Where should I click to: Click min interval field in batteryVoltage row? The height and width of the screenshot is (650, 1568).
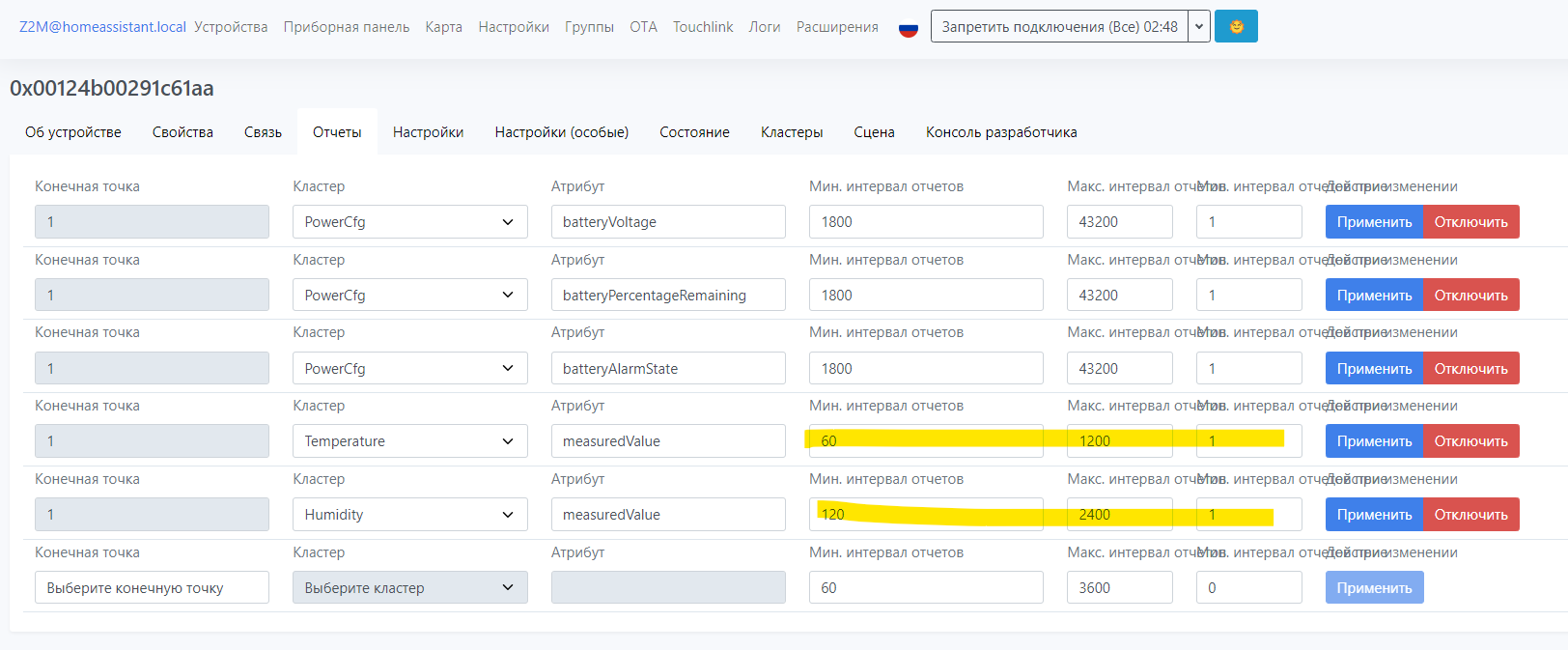(x=926, y=222)
